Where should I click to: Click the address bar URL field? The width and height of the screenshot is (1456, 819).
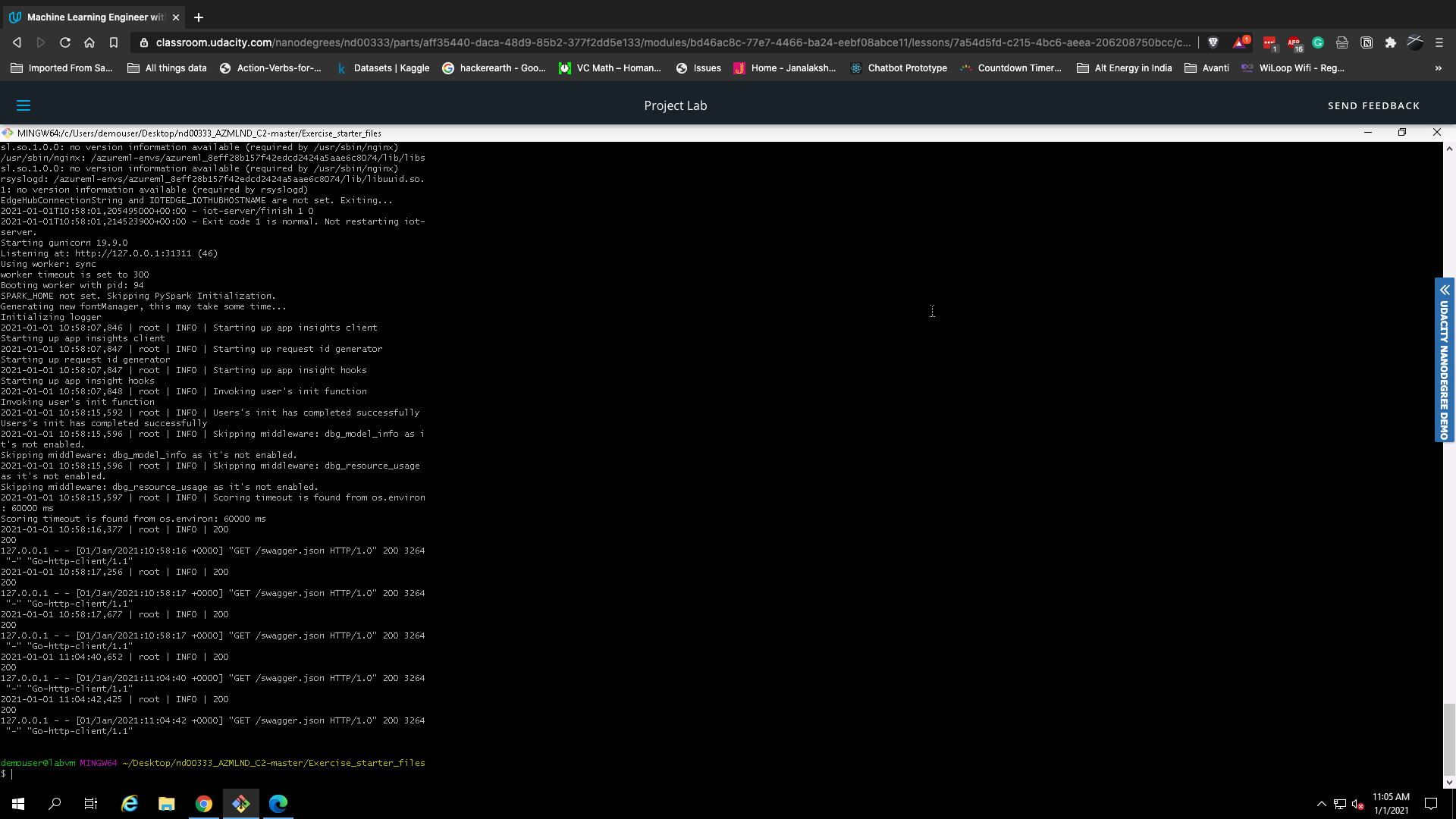pyautogui.click(x=667, y=42)
